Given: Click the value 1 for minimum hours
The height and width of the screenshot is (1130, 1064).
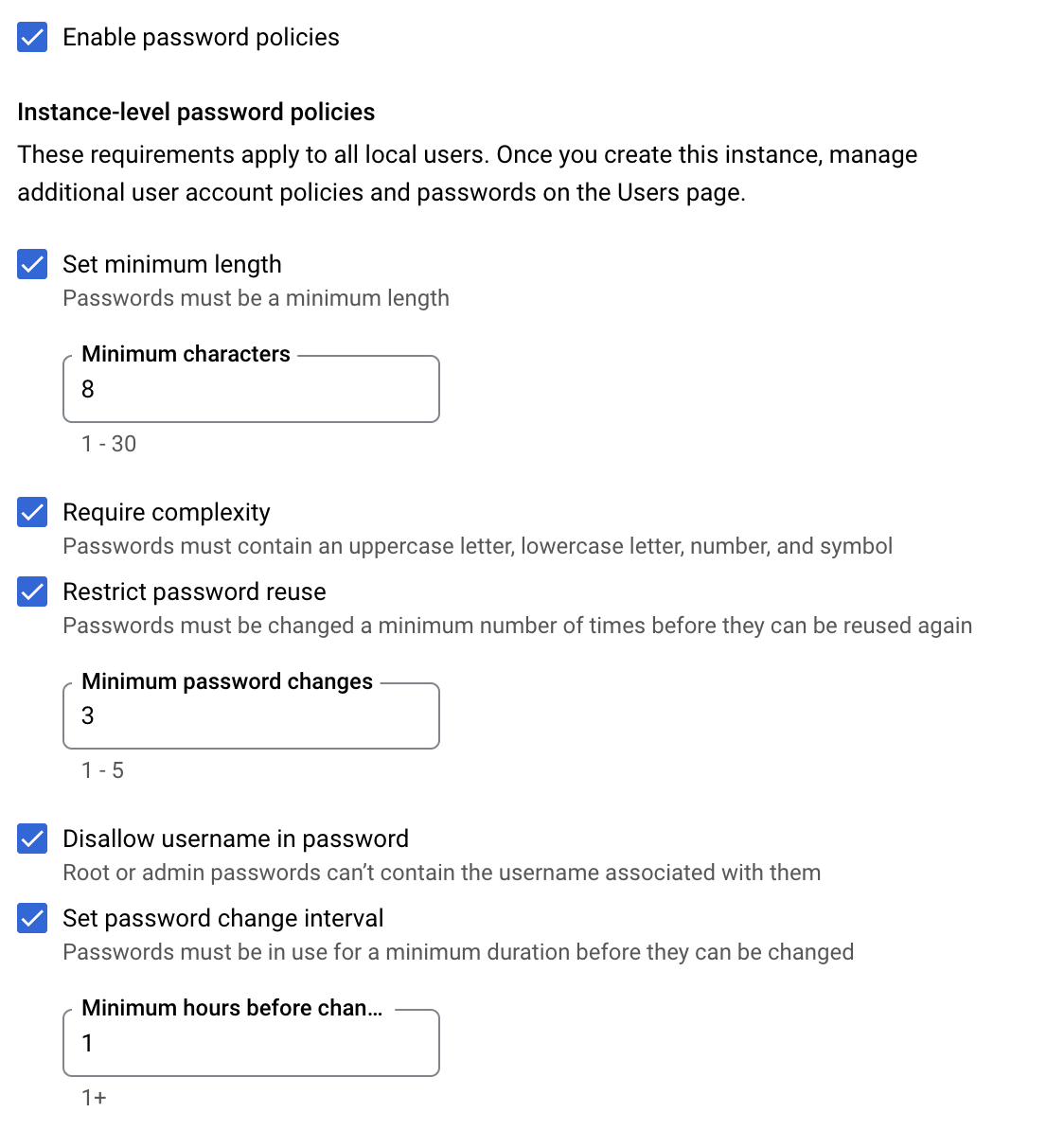Looking at the screenshot, I should (87, 1043).
